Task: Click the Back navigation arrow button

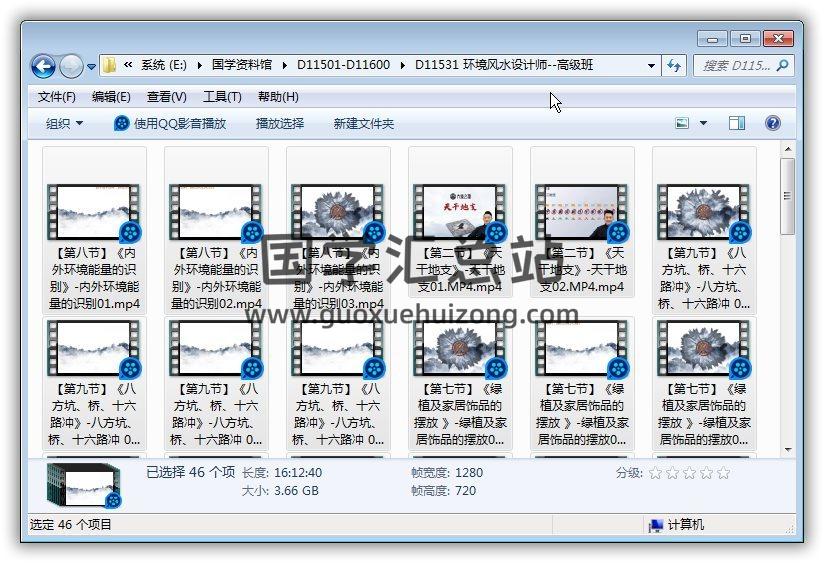Action: point(43,67)
